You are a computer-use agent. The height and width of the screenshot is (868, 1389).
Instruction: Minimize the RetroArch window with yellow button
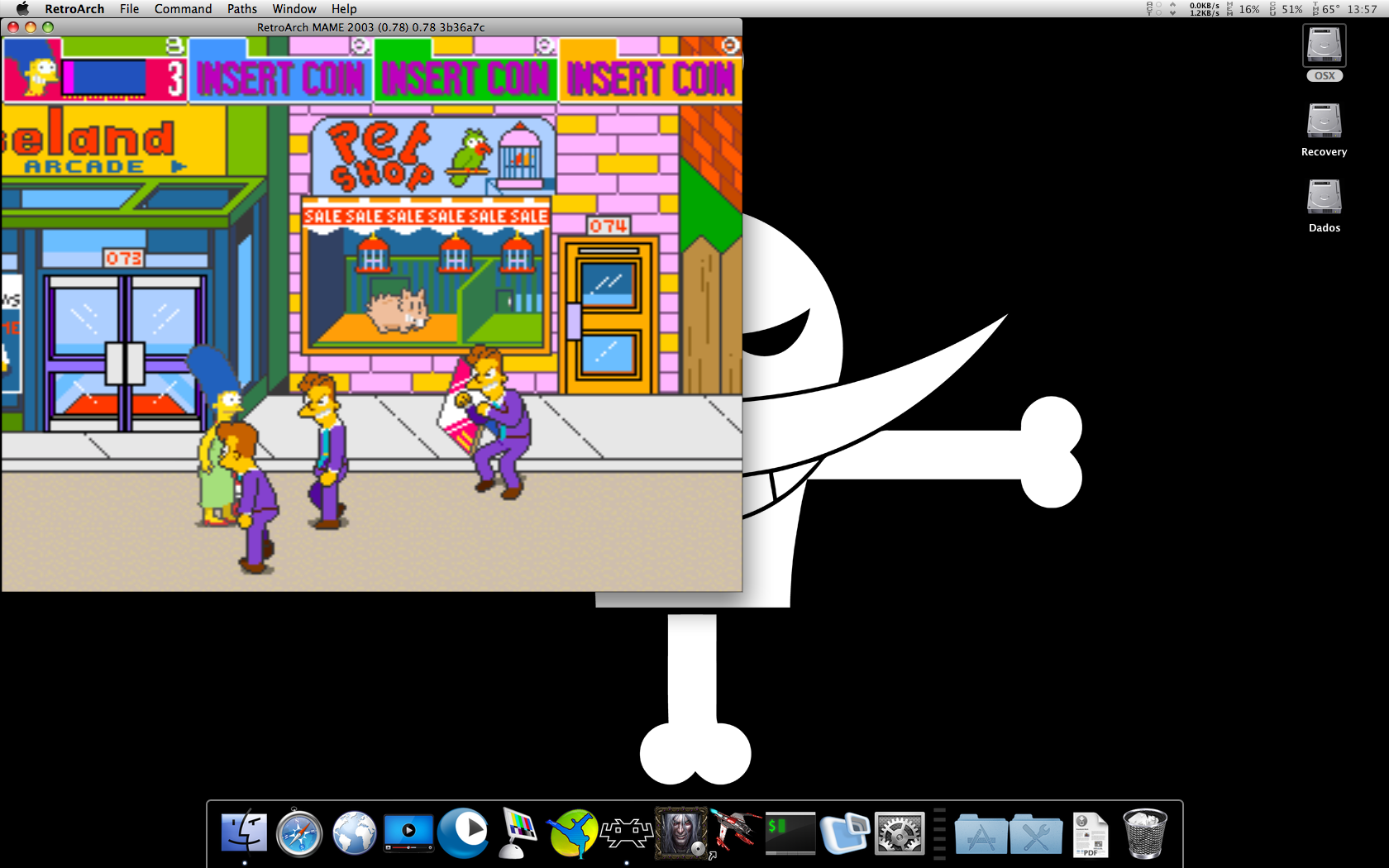point(31,27)
